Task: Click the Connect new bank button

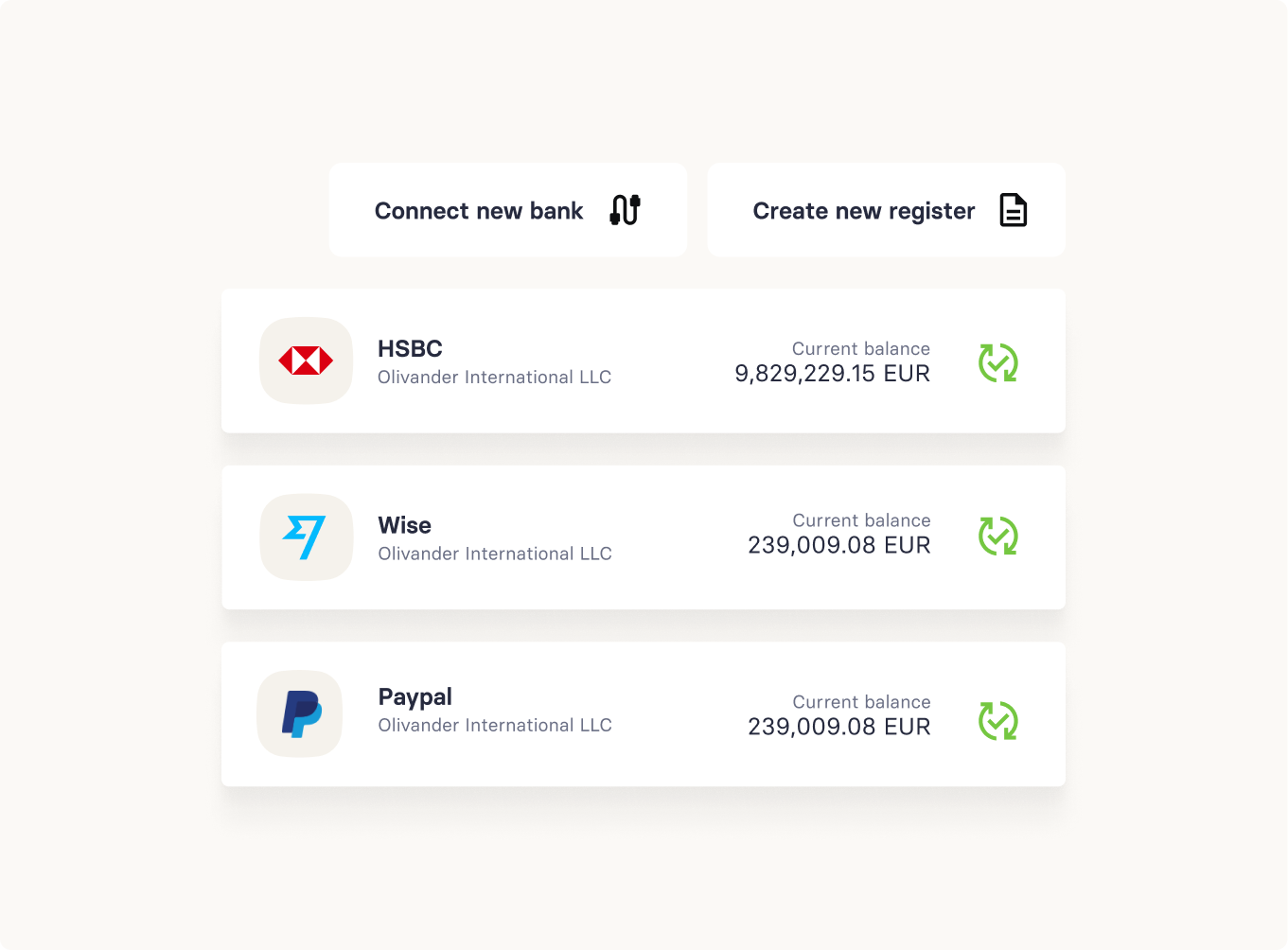Action: coord(508,210)
